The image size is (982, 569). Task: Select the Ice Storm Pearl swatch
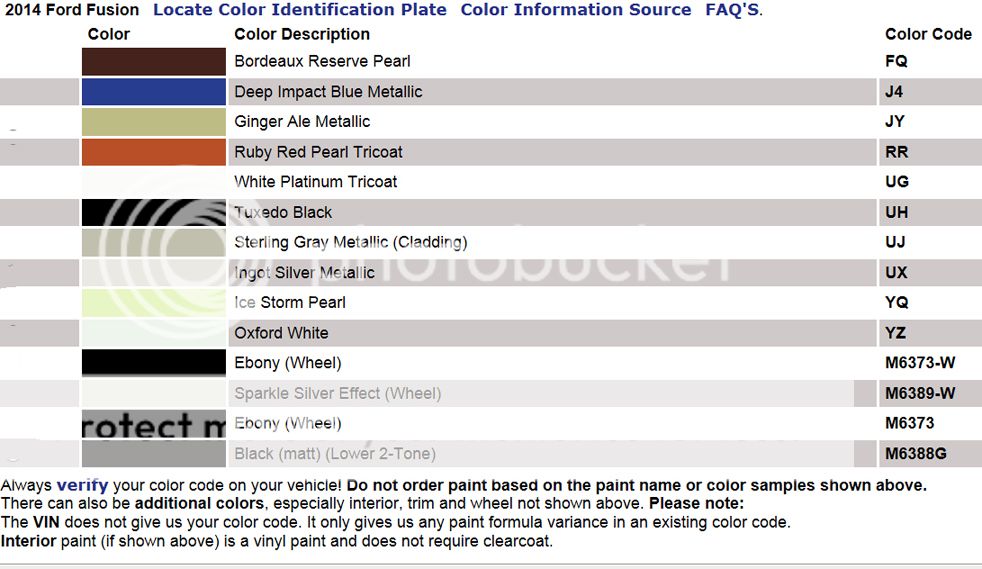point(153,302)
